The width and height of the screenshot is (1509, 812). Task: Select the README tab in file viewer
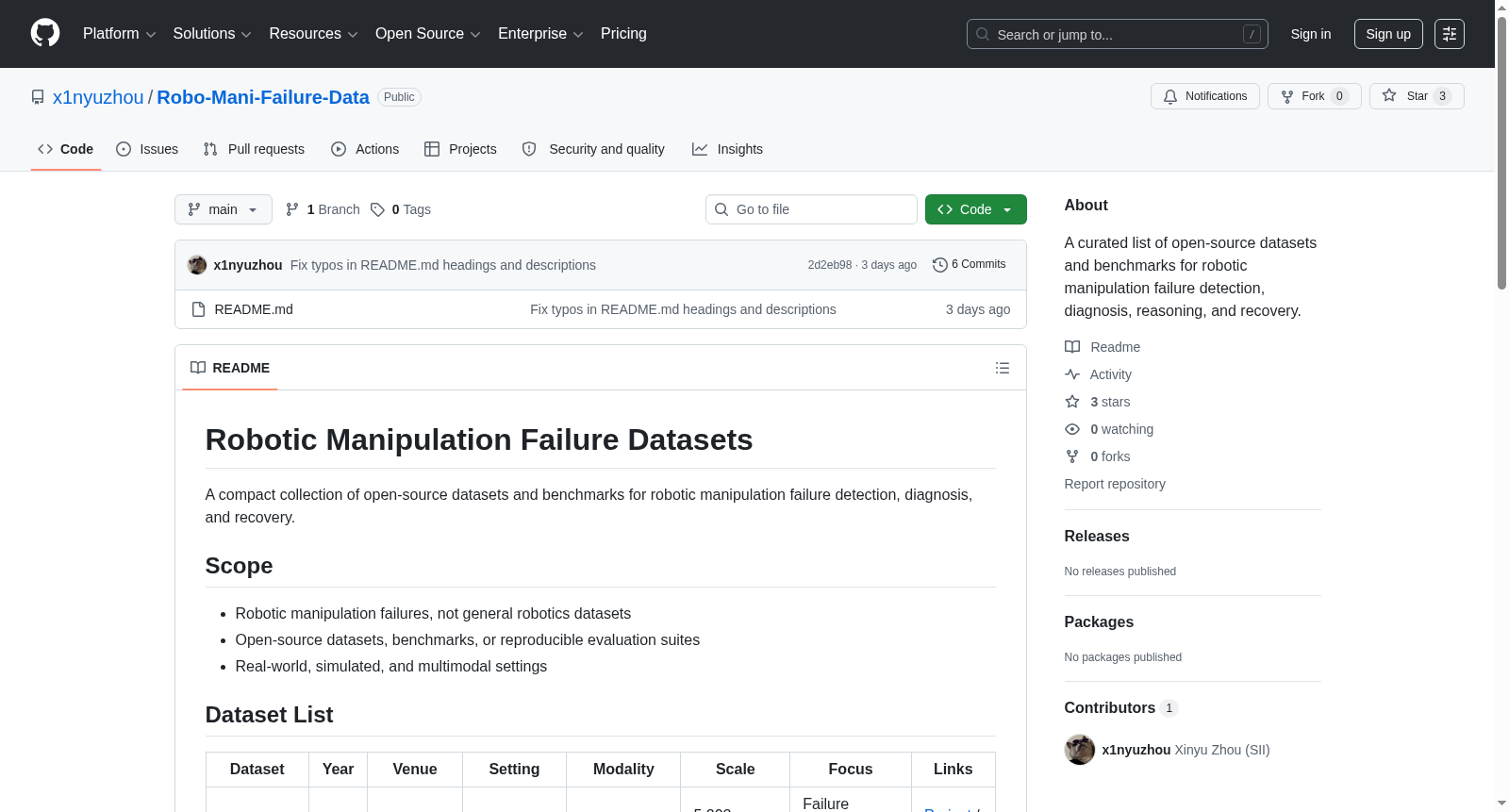(x=230, y=368)
